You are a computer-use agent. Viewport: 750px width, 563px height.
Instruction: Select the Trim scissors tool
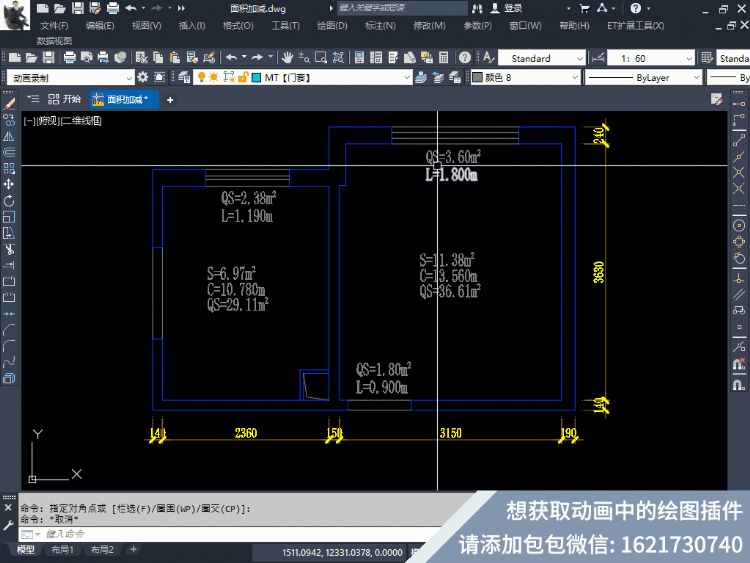[x=9, y=250]
